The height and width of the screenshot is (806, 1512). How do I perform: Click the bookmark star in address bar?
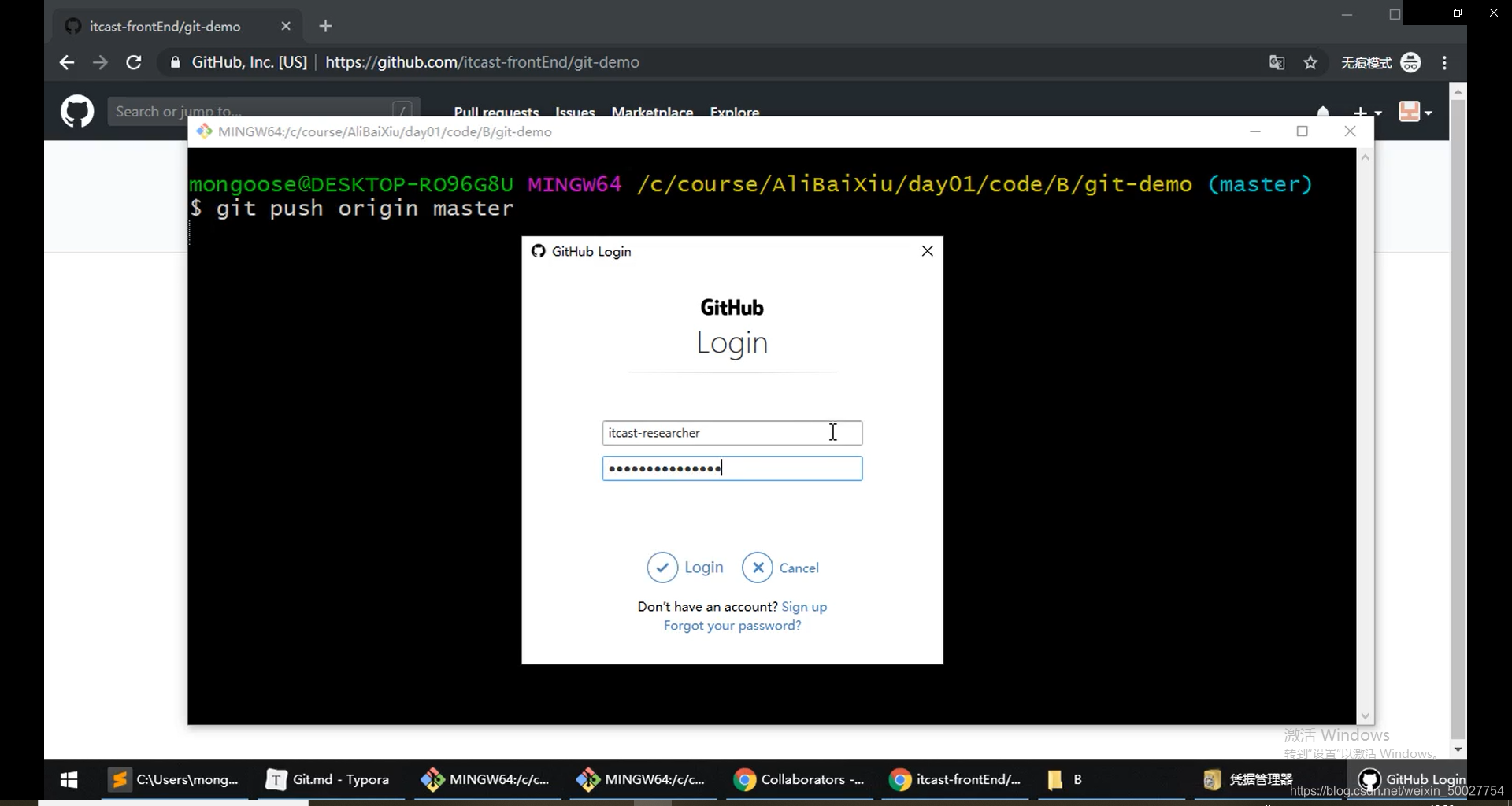1310,62
